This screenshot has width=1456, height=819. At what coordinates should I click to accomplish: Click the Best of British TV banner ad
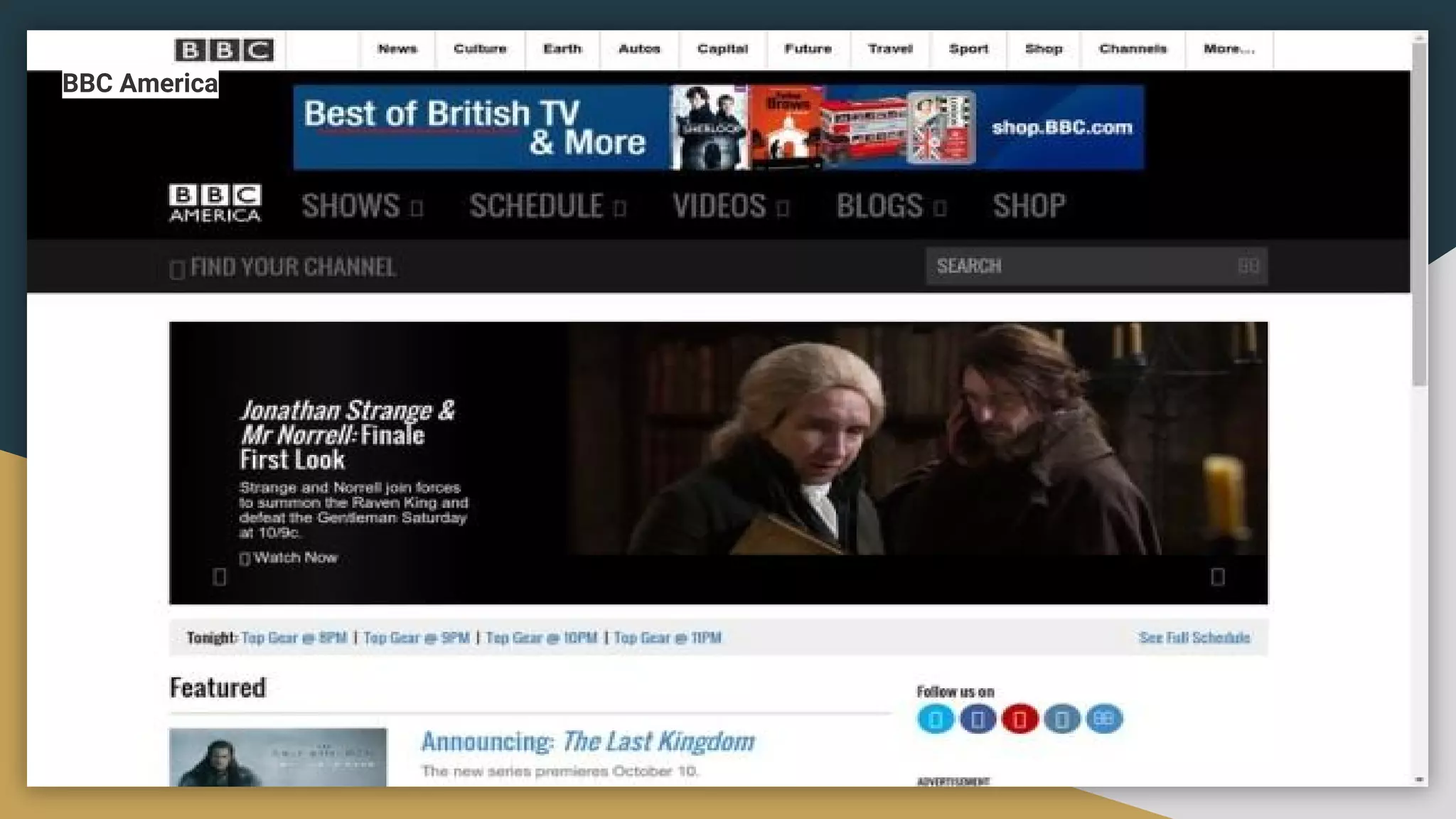[x=719, y=127]
